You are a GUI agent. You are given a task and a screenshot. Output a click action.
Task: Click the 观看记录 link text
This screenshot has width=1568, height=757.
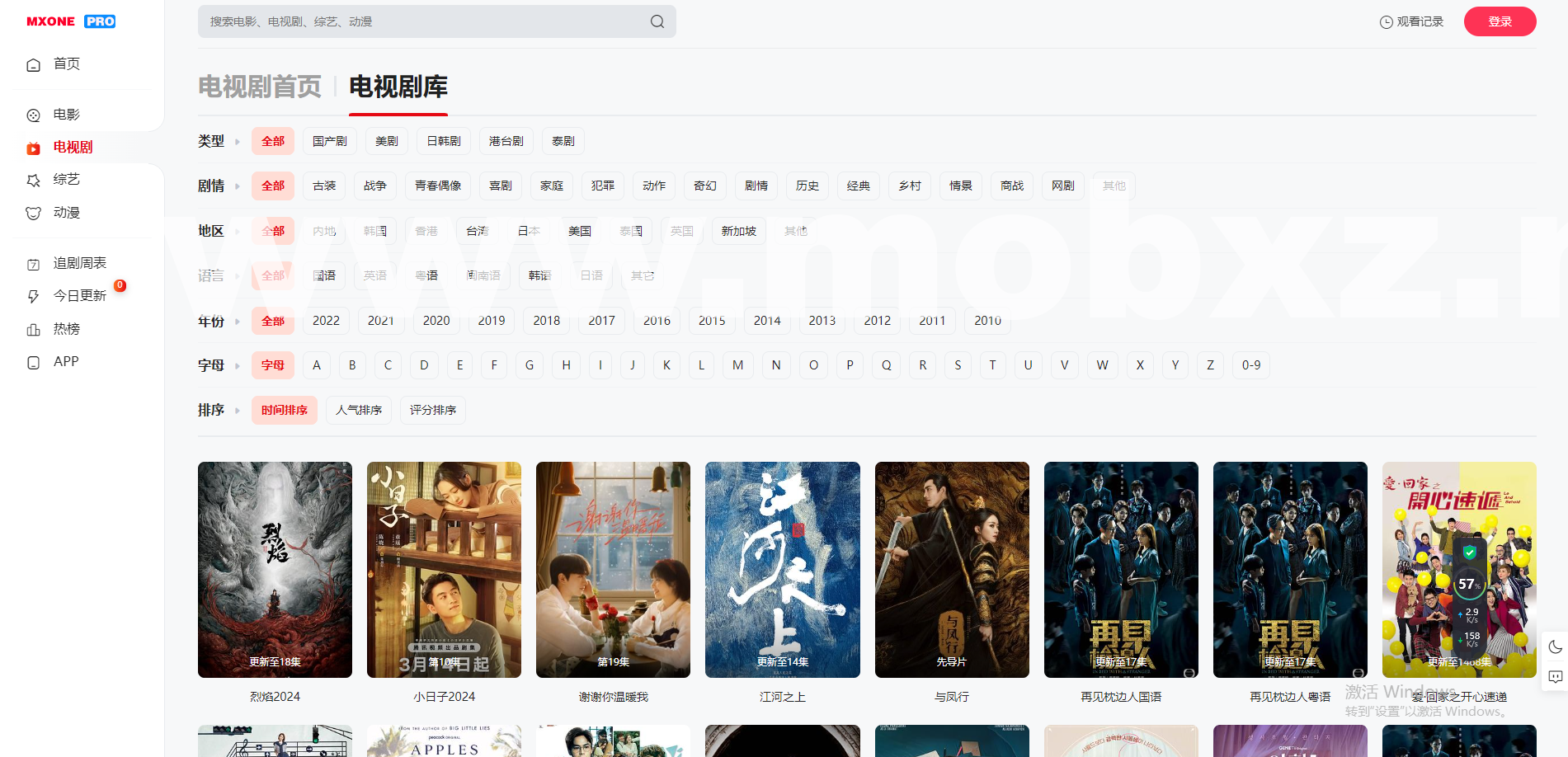pyautogui.click(x=1420, y=21)
